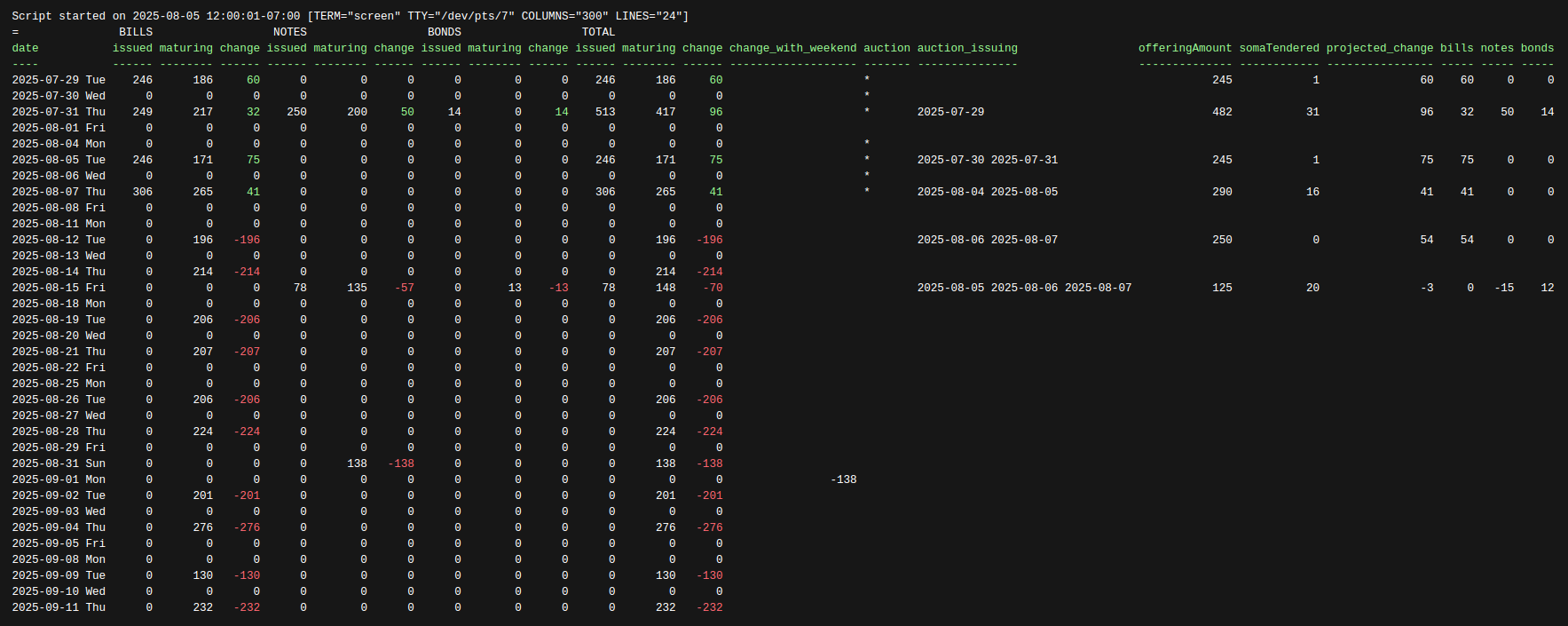Click the projected_change value '-3'
This screenshot has width=1568, height=626.
coord(1427,288)
